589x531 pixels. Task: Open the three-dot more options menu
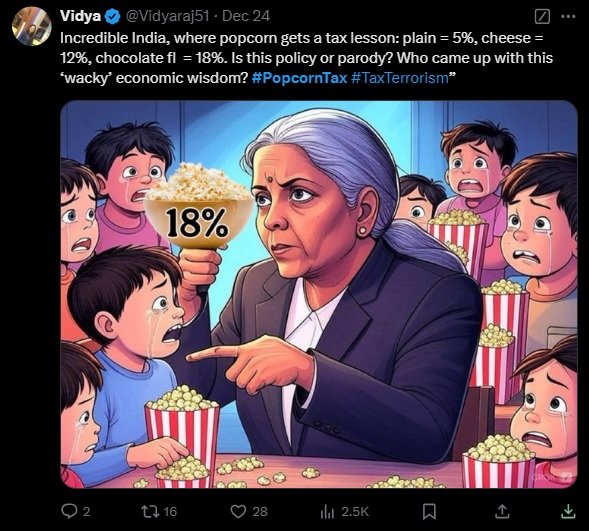pos(568,16)
